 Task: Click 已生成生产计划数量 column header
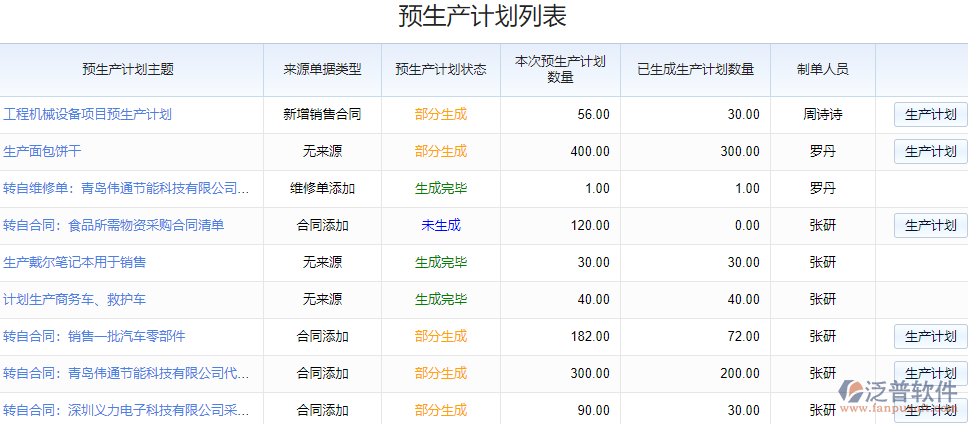click(696, 70)
